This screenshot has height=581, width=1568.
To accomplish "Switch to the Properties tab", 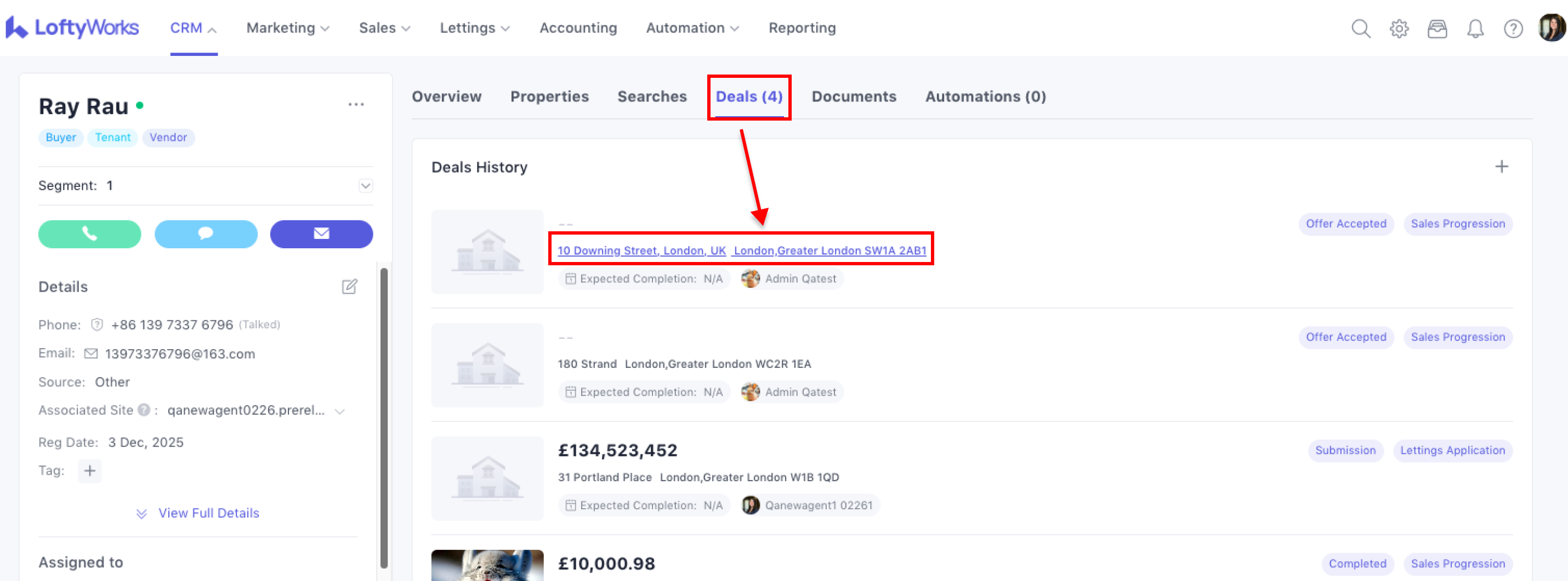I will tap(549, 96).
